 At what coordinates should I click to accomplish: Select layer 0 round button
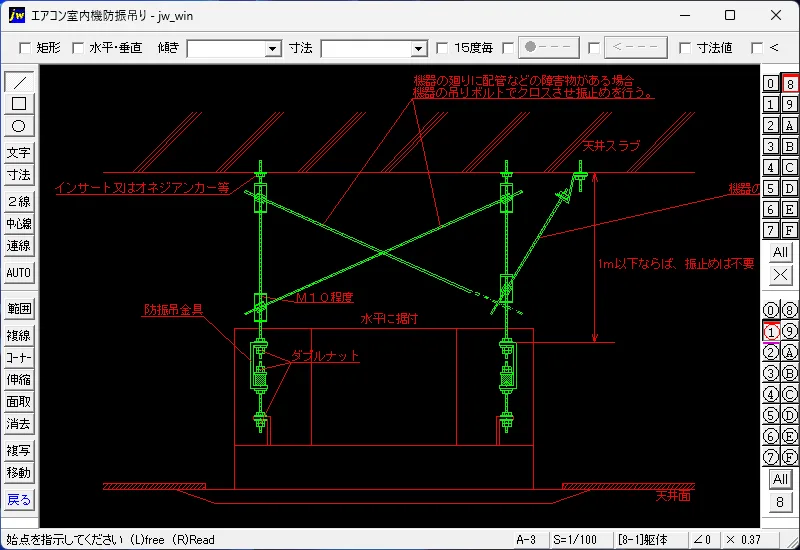pos(770,310)
